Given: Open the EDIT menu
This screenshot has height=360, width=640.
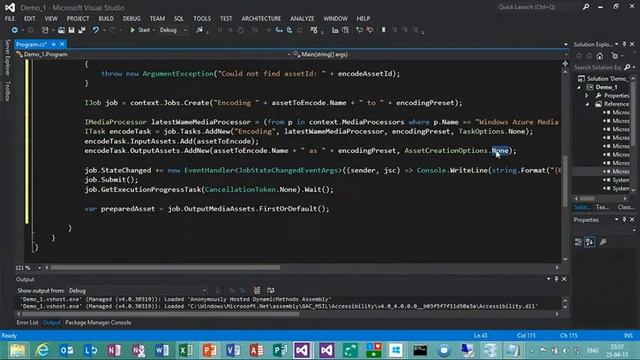Looking at the screenshot, I should (29, 19).
